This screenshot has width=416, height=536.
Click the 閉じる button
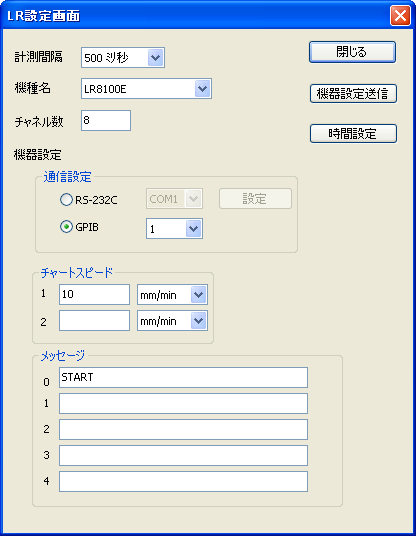pyautogui.click(x=352, y=52)
